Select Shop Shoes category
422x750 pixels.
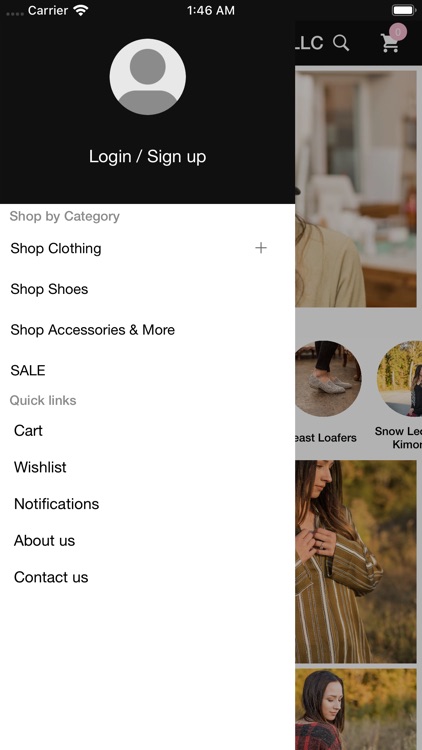pos(49,289)
